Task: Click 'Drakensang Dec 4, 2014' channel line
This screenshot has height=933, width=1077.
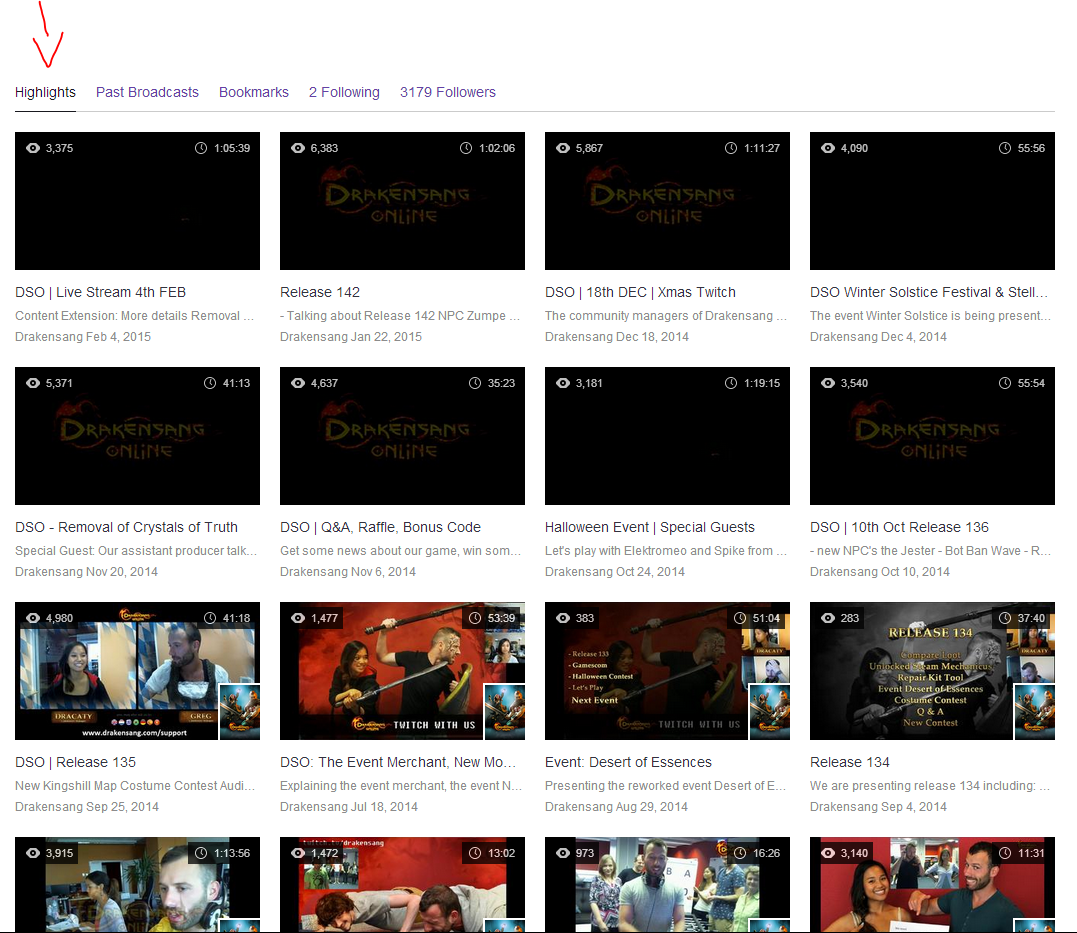Action: pyautogui.click(x=878, y=337)
